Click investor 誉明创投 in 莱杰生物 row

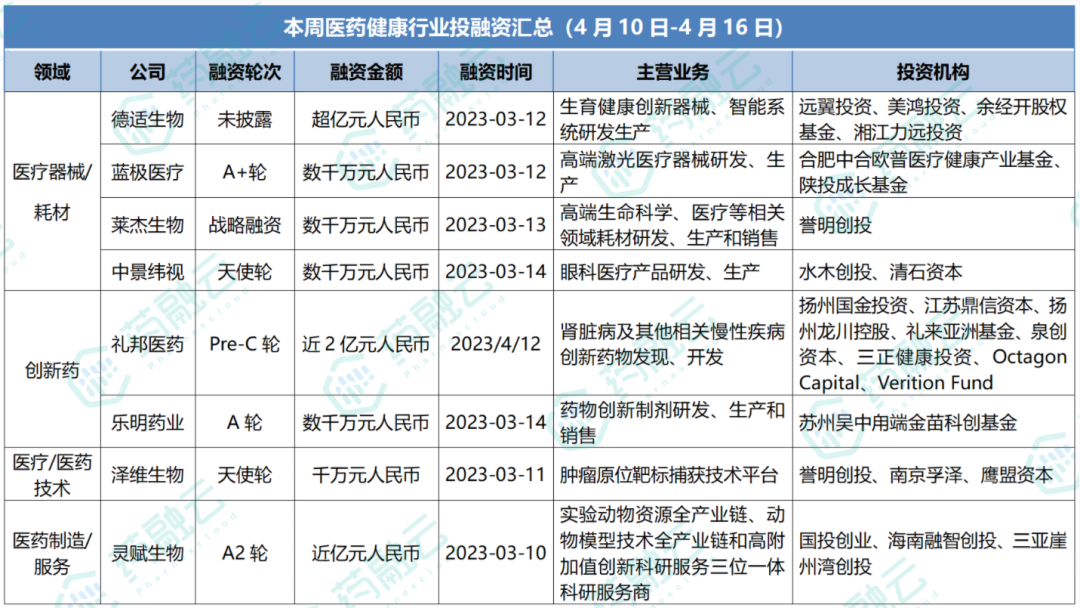(x=835, y=224)
